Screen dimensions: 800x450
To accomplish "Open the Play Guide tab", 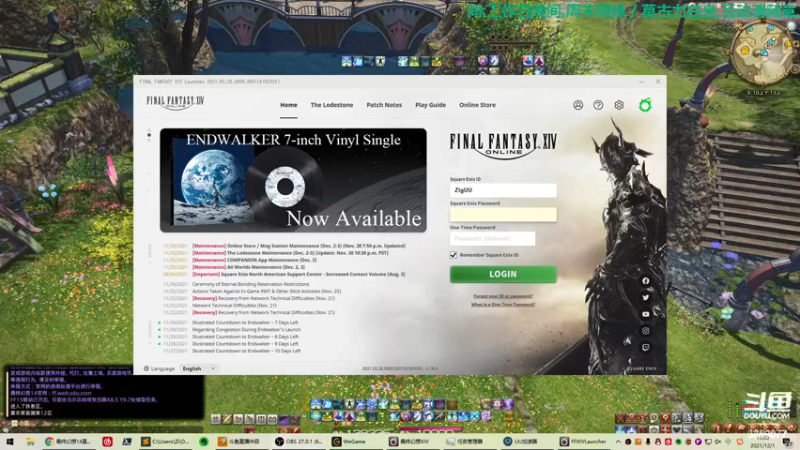I will click(x=430, y=105).
